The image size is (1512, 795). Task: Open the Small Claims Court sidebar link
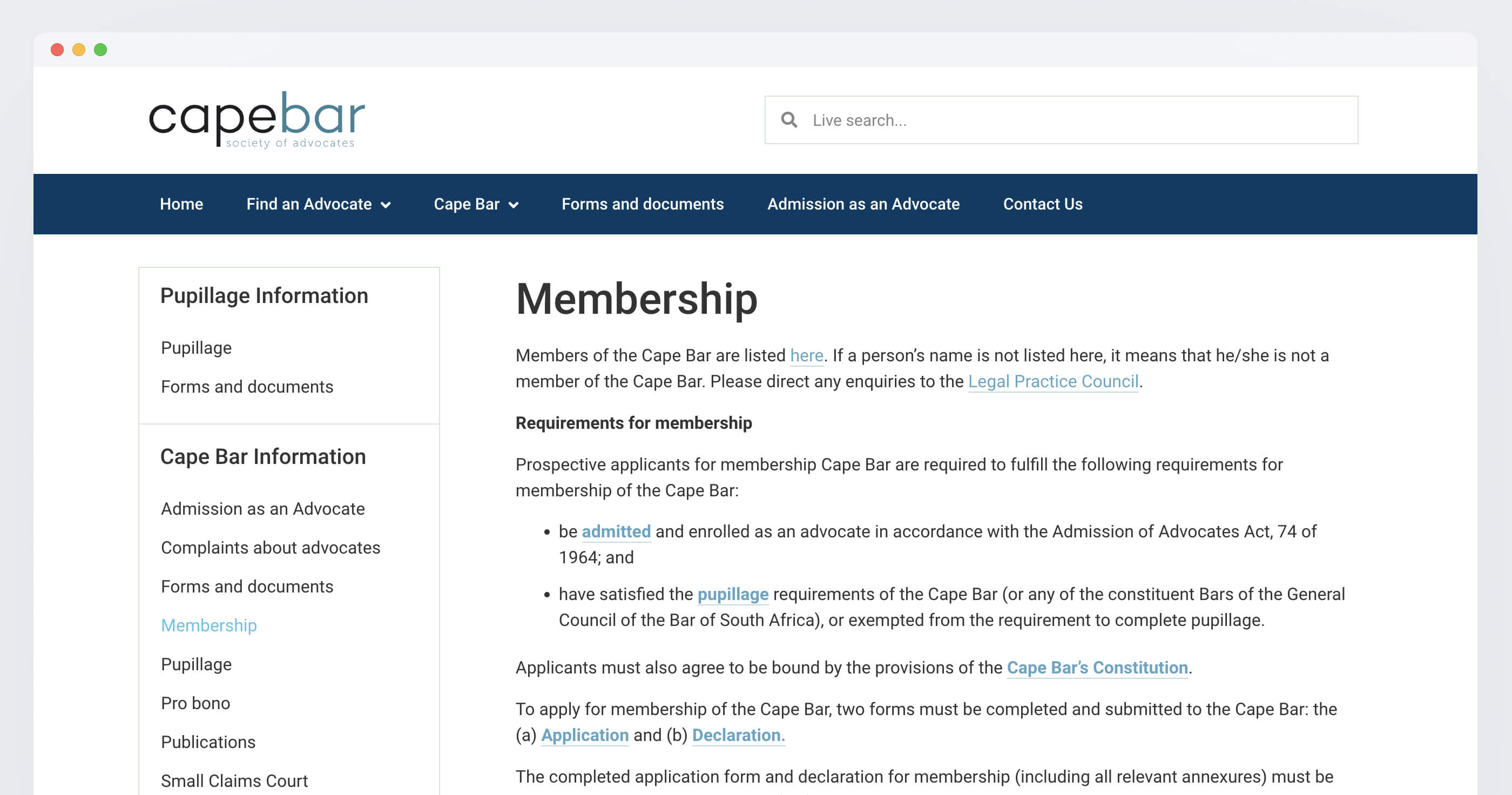(x=234, y=780)
